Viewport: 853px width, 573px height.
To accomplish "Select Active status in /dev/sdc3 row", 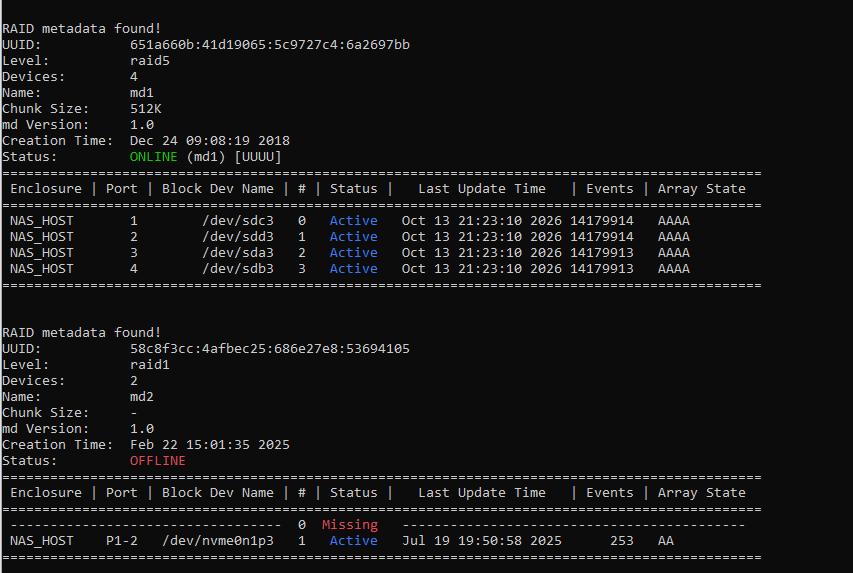I will 354,220.
